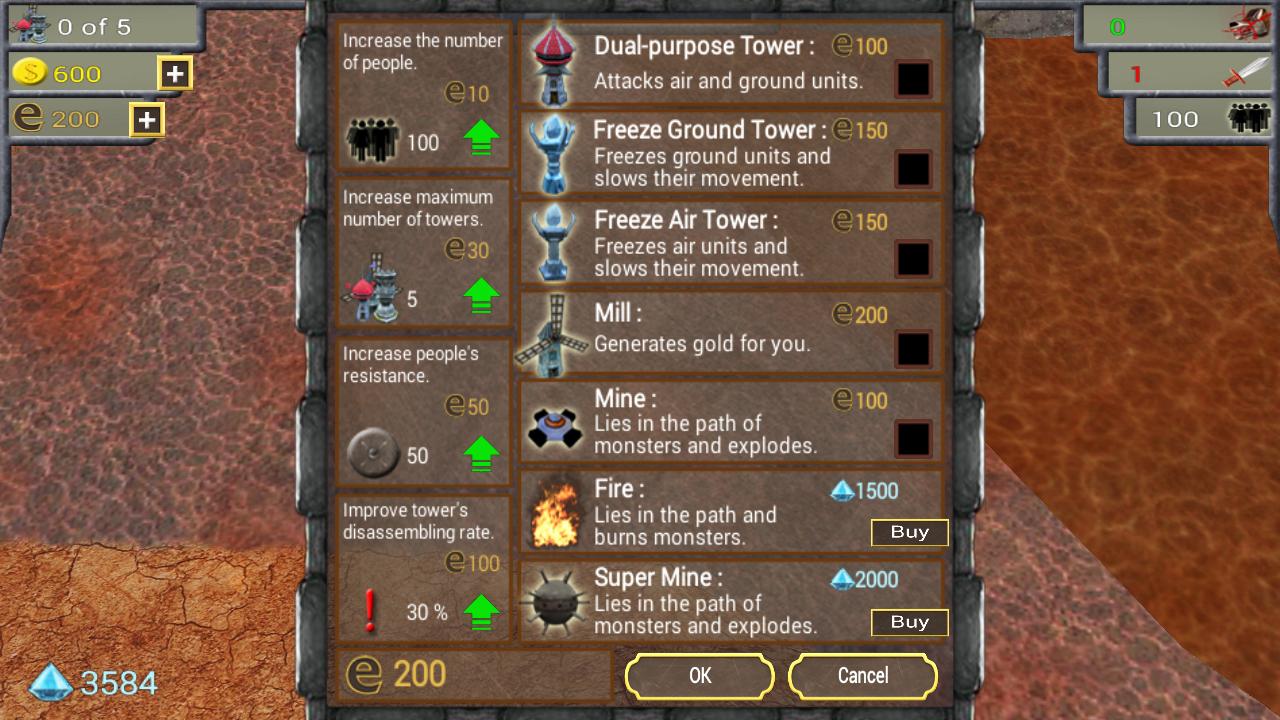Toggle the Mine checkbox
1280x720 pixels.
coord(913,439)
